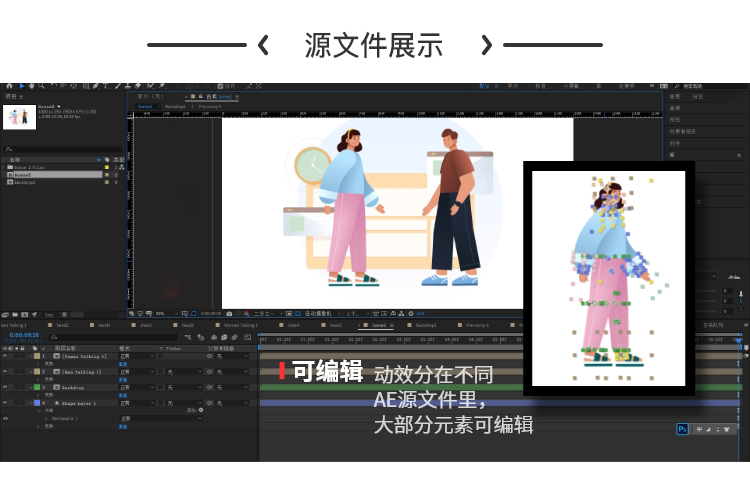
Task: Click the Home icon in the toolbar
Action: pos(10,86)
